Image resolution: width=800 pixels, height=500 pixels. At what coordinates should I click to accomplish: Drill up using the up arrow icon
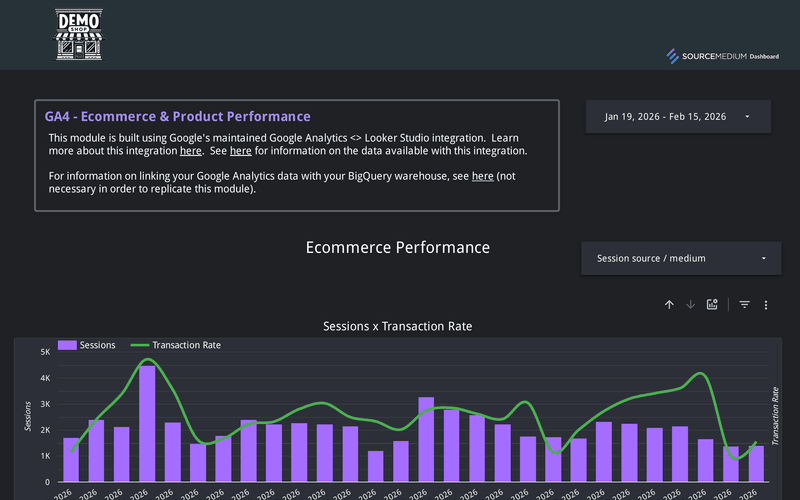[669, 305]
